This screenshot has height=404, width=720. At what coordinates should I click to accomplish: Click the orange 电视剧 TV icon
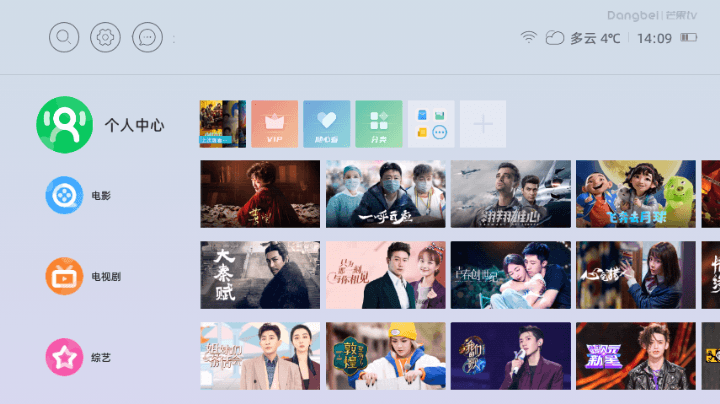coord(64,276)
